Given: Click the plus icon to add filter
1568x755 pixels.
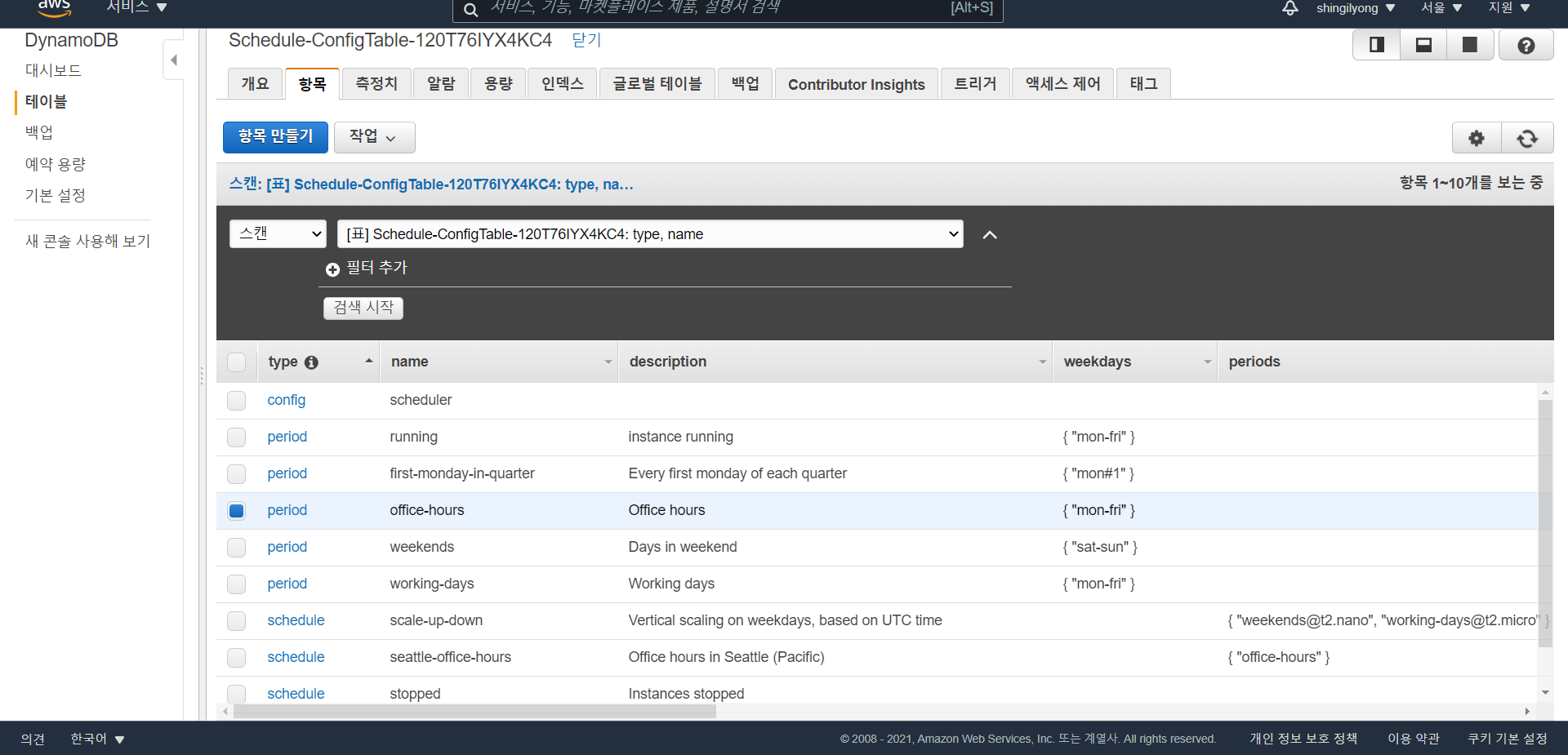Looking at the screenshot, I should tap(332, 269).
